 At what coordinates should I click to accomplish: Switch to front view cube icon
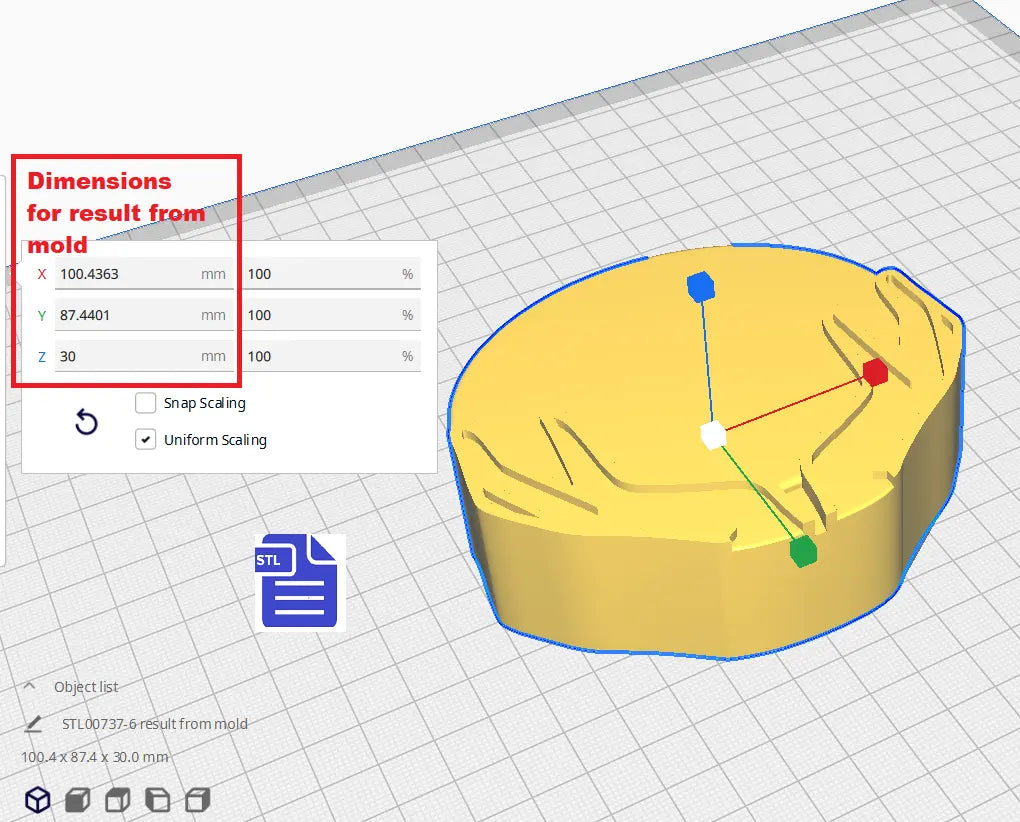tap(78, 800)
